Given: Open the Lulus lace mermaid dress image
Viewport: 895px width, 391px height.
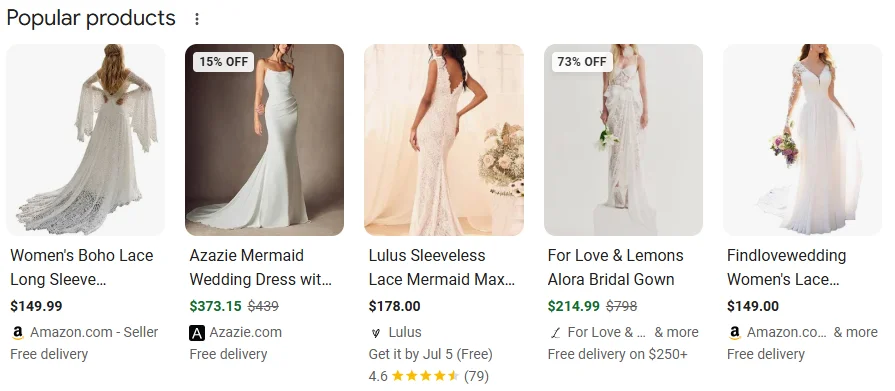Looking at the screenshot, I should (444, 140).
